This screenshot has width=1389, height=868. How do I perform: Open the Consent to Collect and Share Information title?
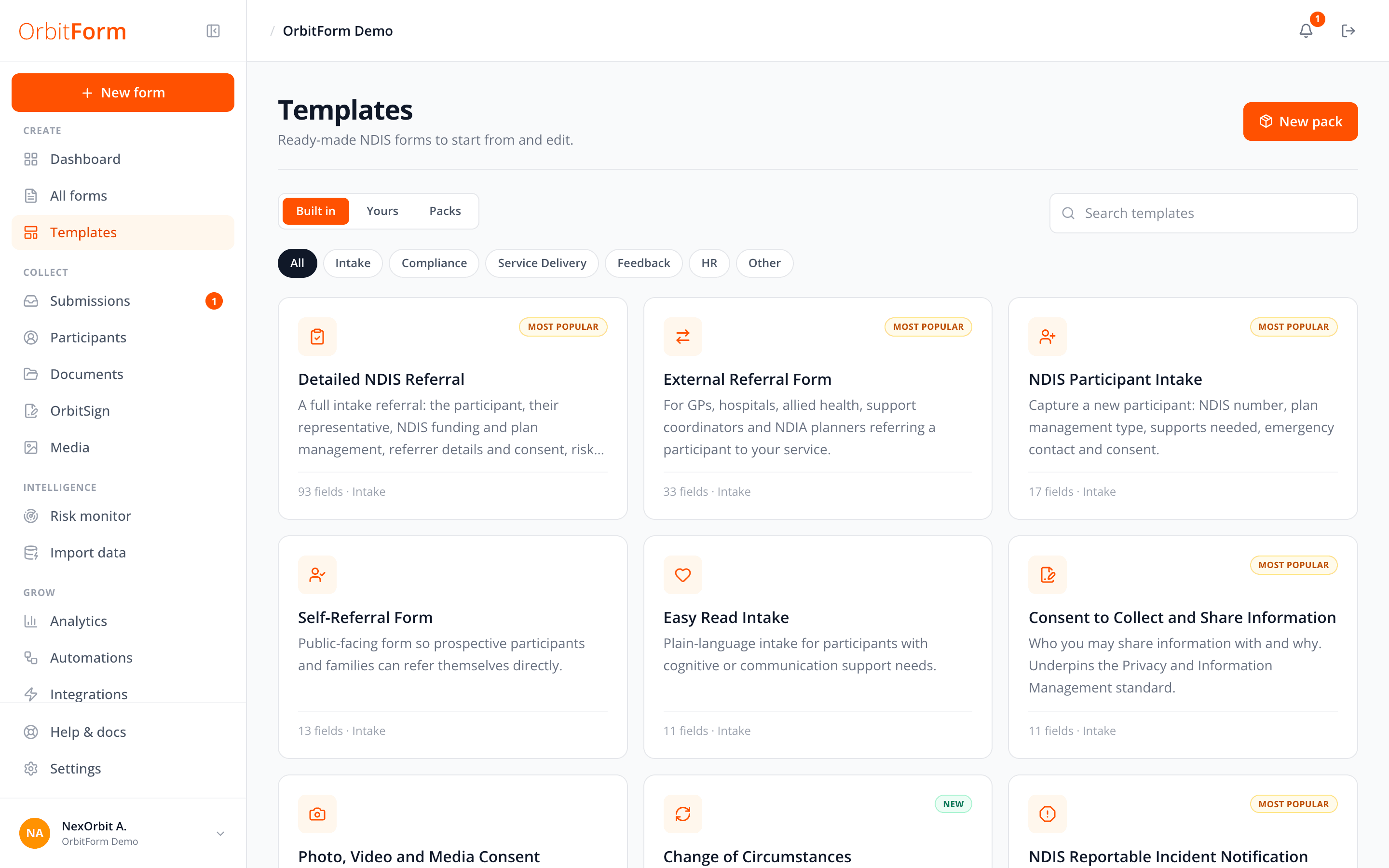pyautogui.click(x=1182, y=617)
